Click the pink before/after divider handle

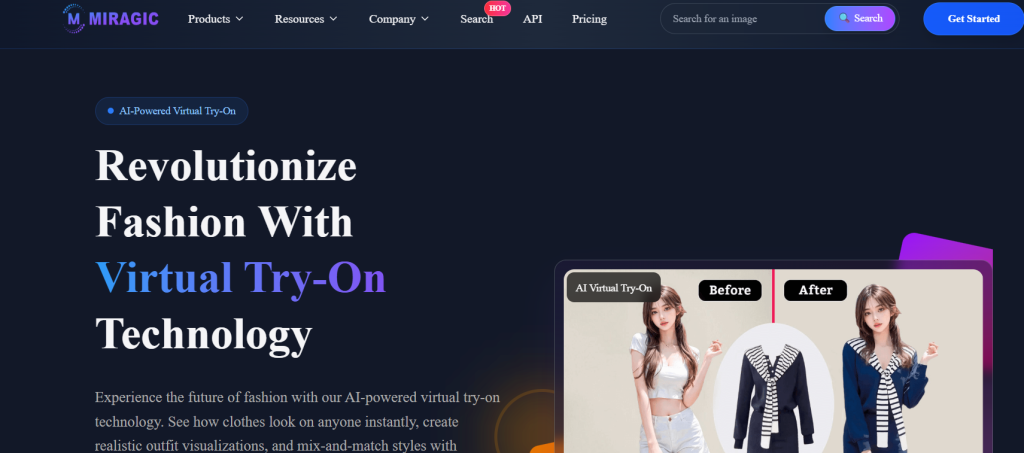[773, 296]
